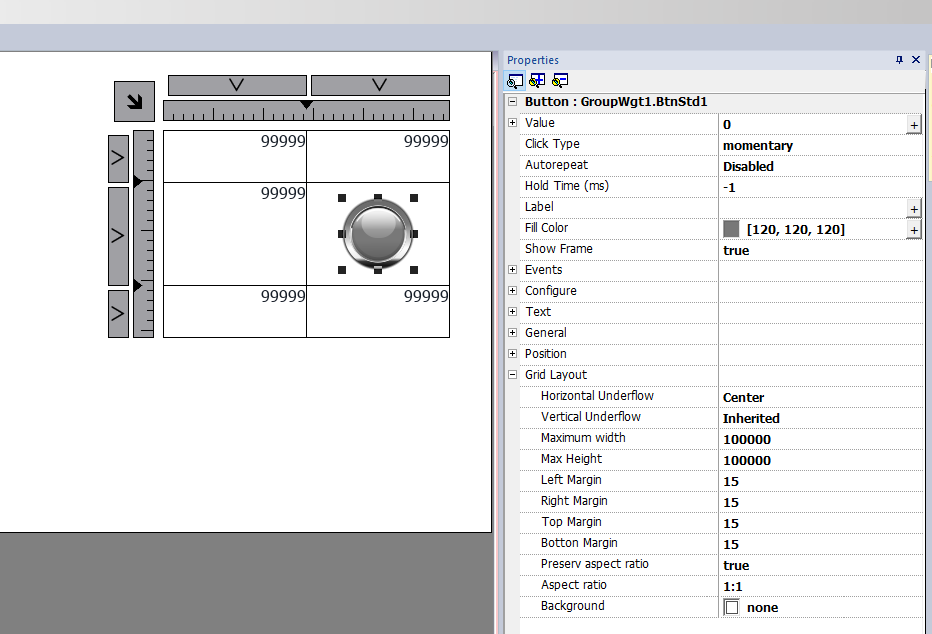Image resolution: width=932 pixels, height=634 pixels.
Task: Expand the Position property group
Action: coord(513,354)
